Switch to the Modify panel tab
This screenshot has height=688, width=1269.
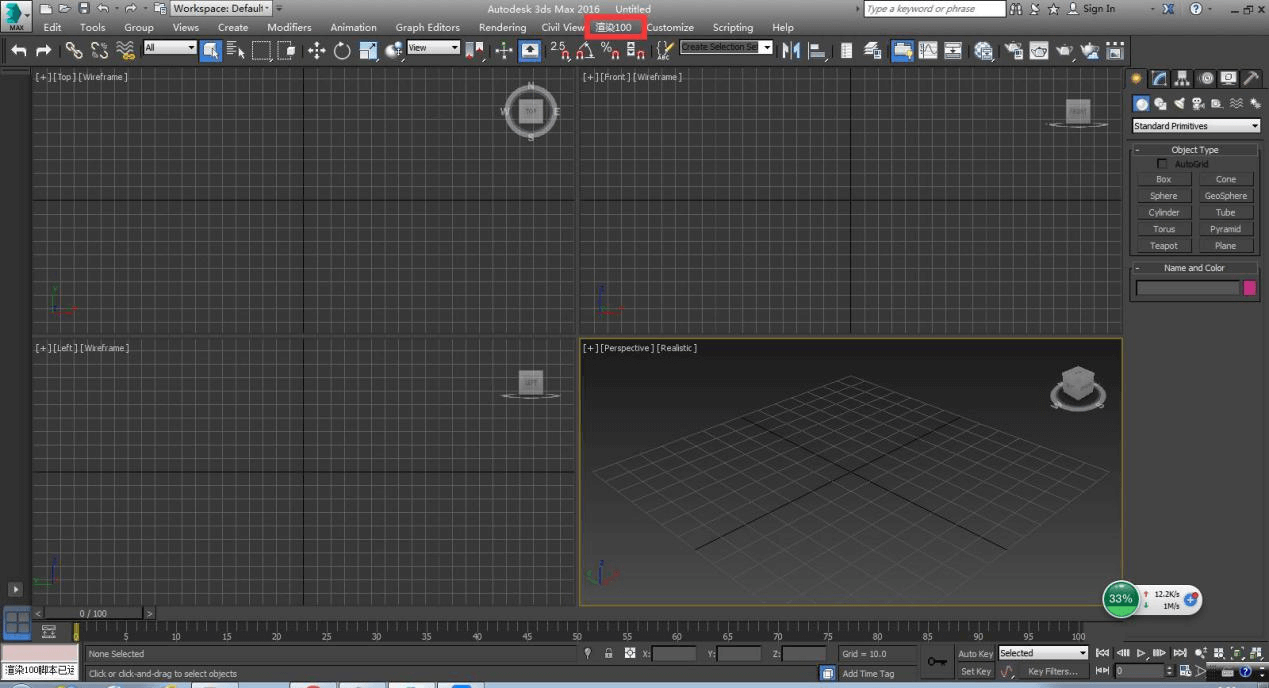pyautogui.click(x=1159, y=79)
